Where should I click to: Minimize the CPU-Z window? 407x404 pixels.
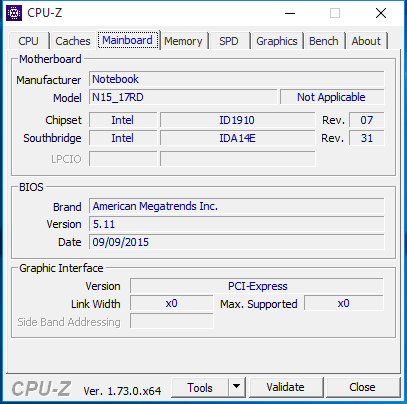(x=290, y=14)
